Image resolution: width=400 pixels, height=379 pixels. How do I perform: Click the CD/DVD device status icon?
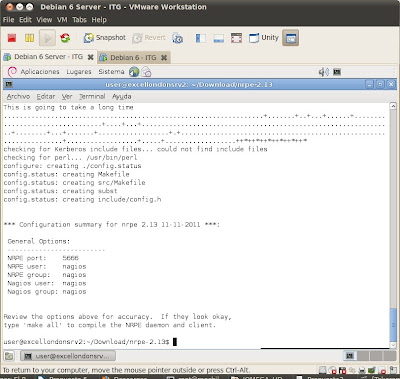click(332, 370)
